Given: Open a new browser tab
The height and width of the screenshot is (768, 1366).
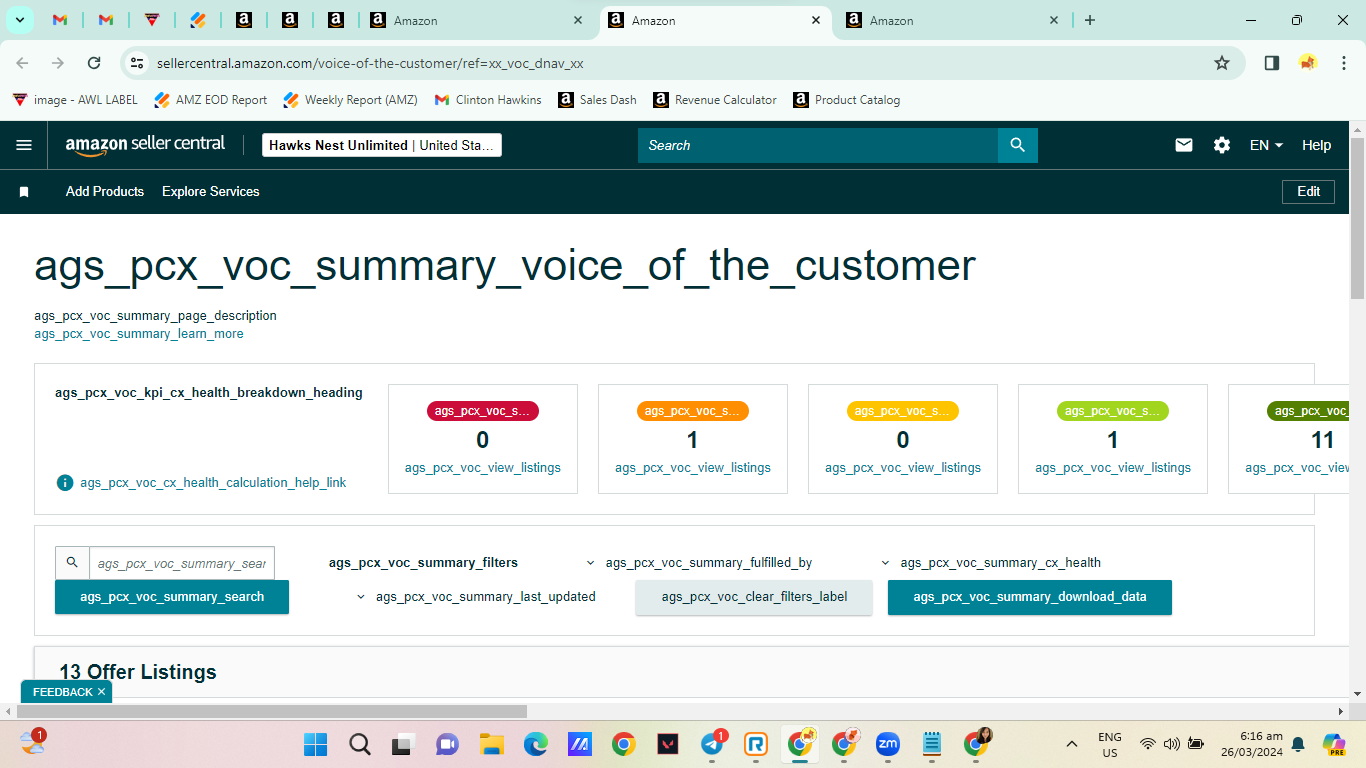Looking at the screenshot, I should [1090, 20].
